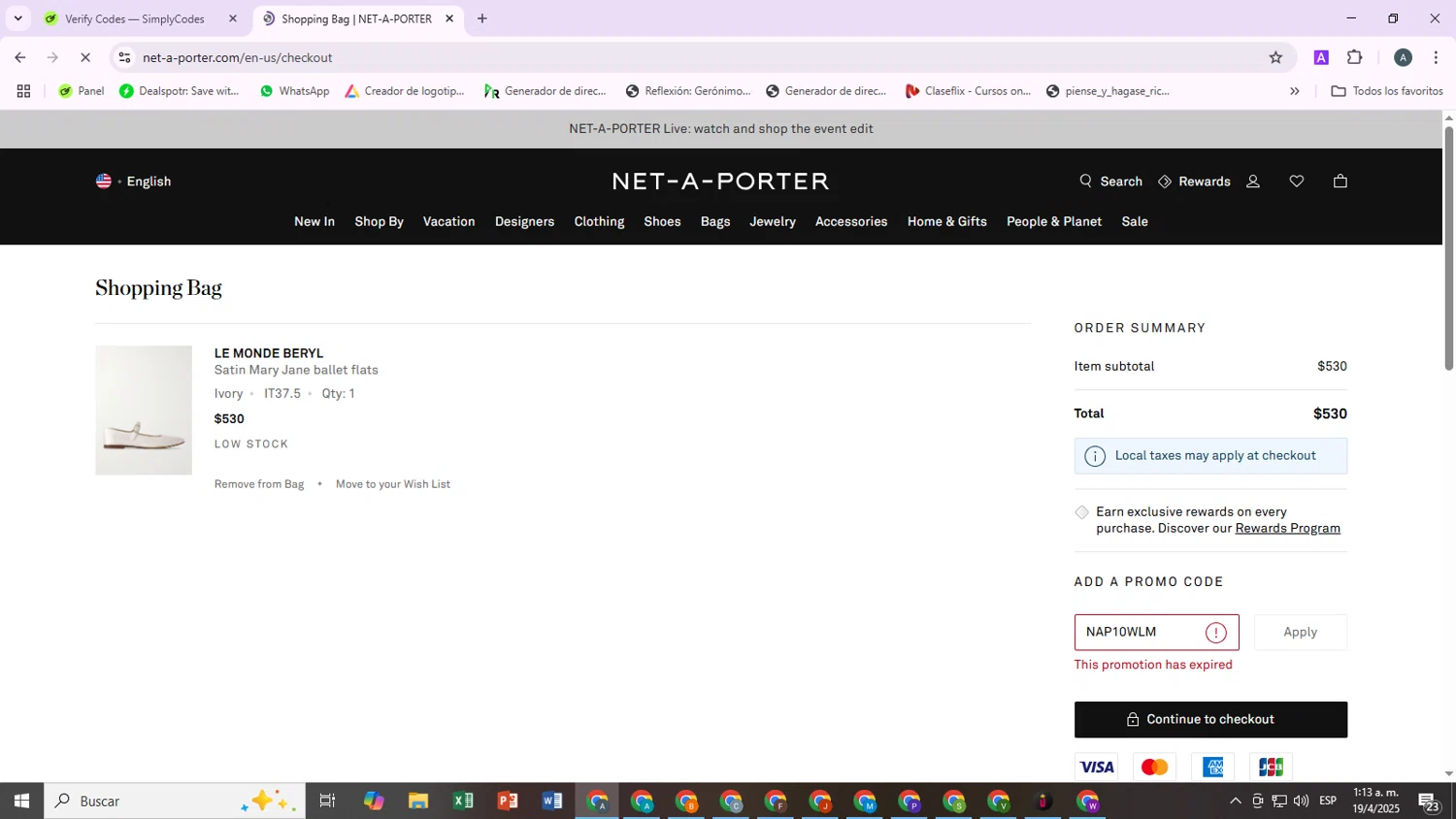Open Task View on the taskbar

point(327,802)
